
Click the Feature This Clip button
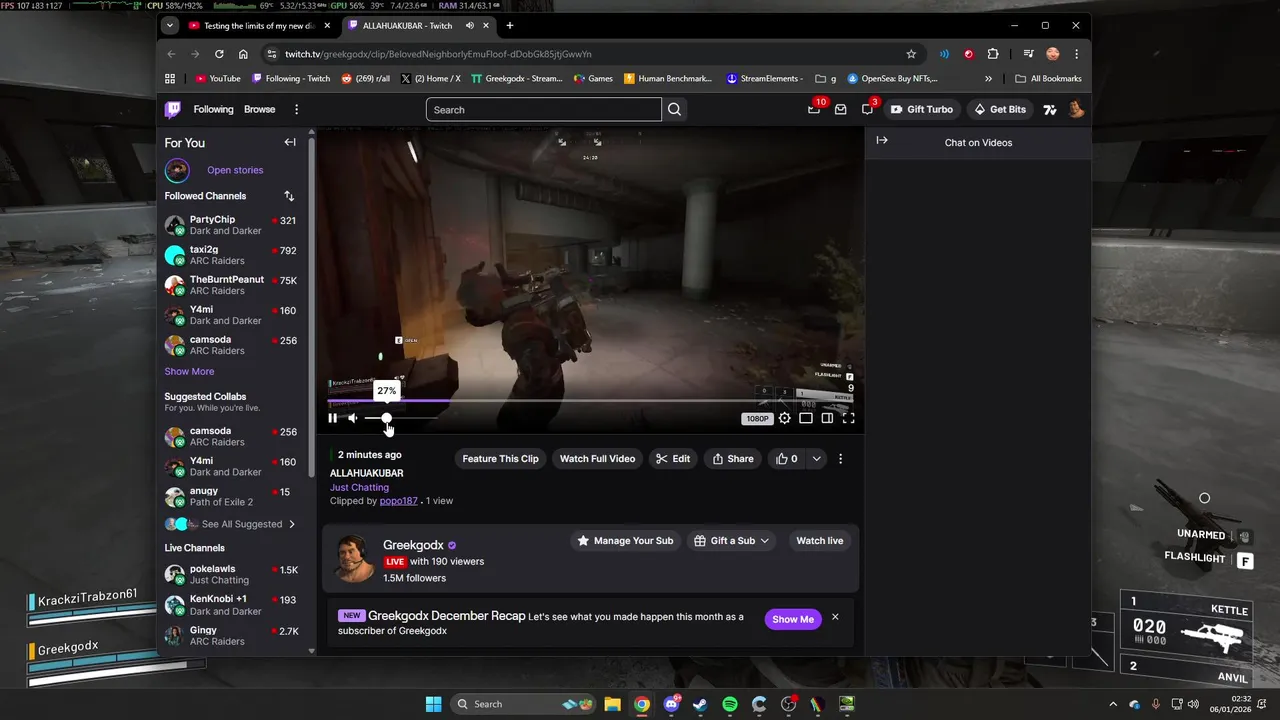[500, 459]
